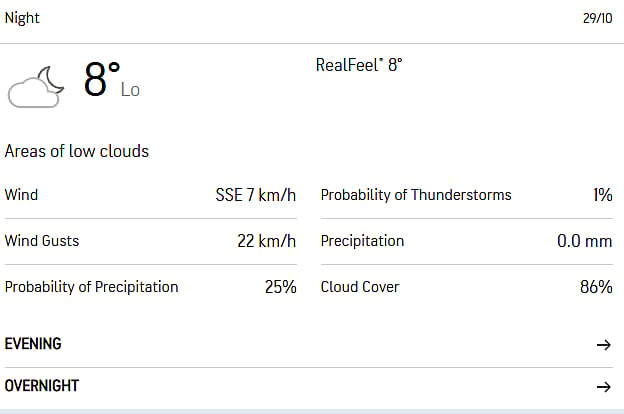The height and width of the screenshot is (414, 624).
Task: Select the 22 km/h gusts value
Action: (x=264, y=241)
